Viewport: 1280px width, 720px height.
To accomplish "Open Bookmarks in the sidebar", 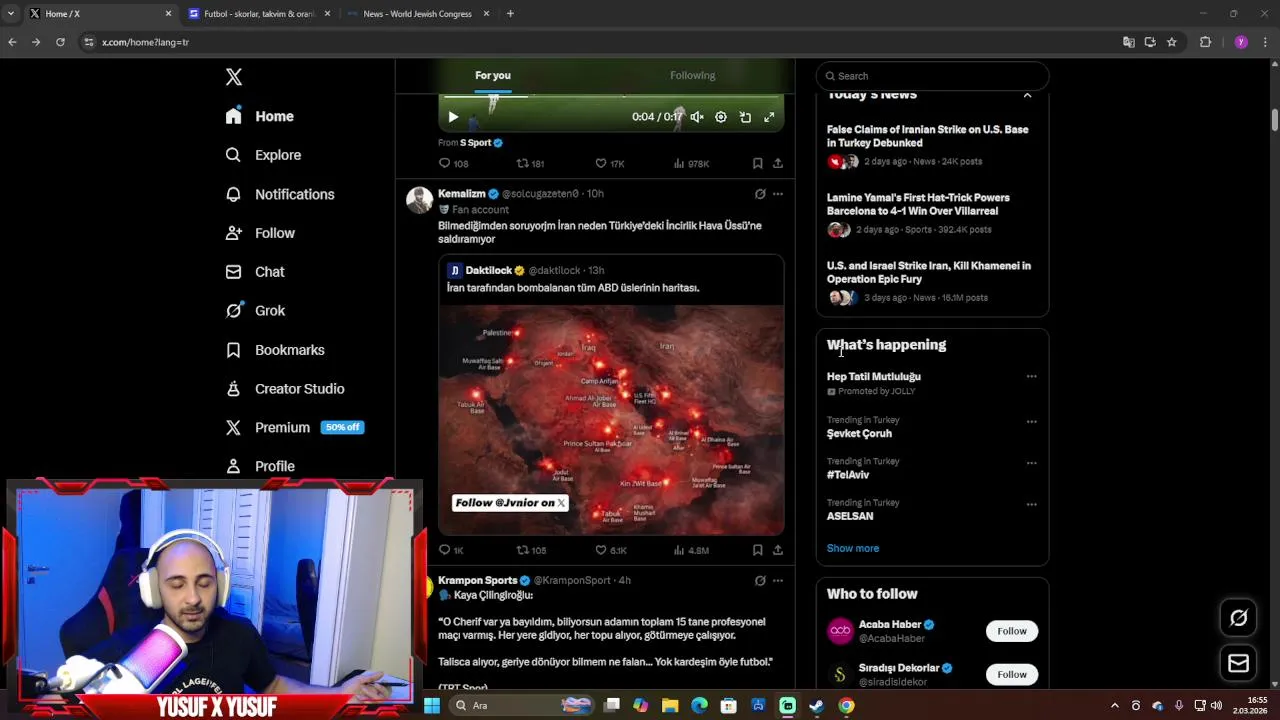I will pyautogui.click(x=275, y=350).
